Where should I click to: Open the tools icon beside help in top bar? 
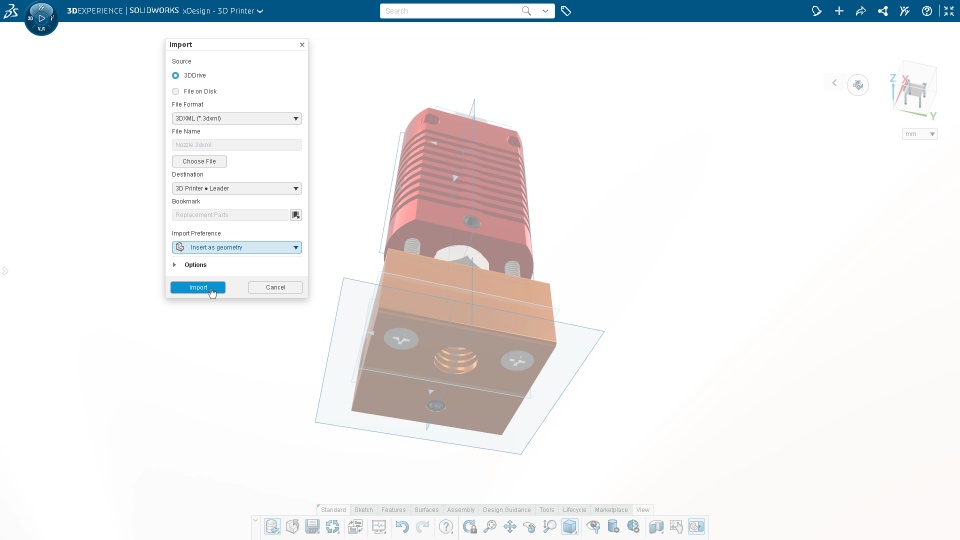click(904, 11)
